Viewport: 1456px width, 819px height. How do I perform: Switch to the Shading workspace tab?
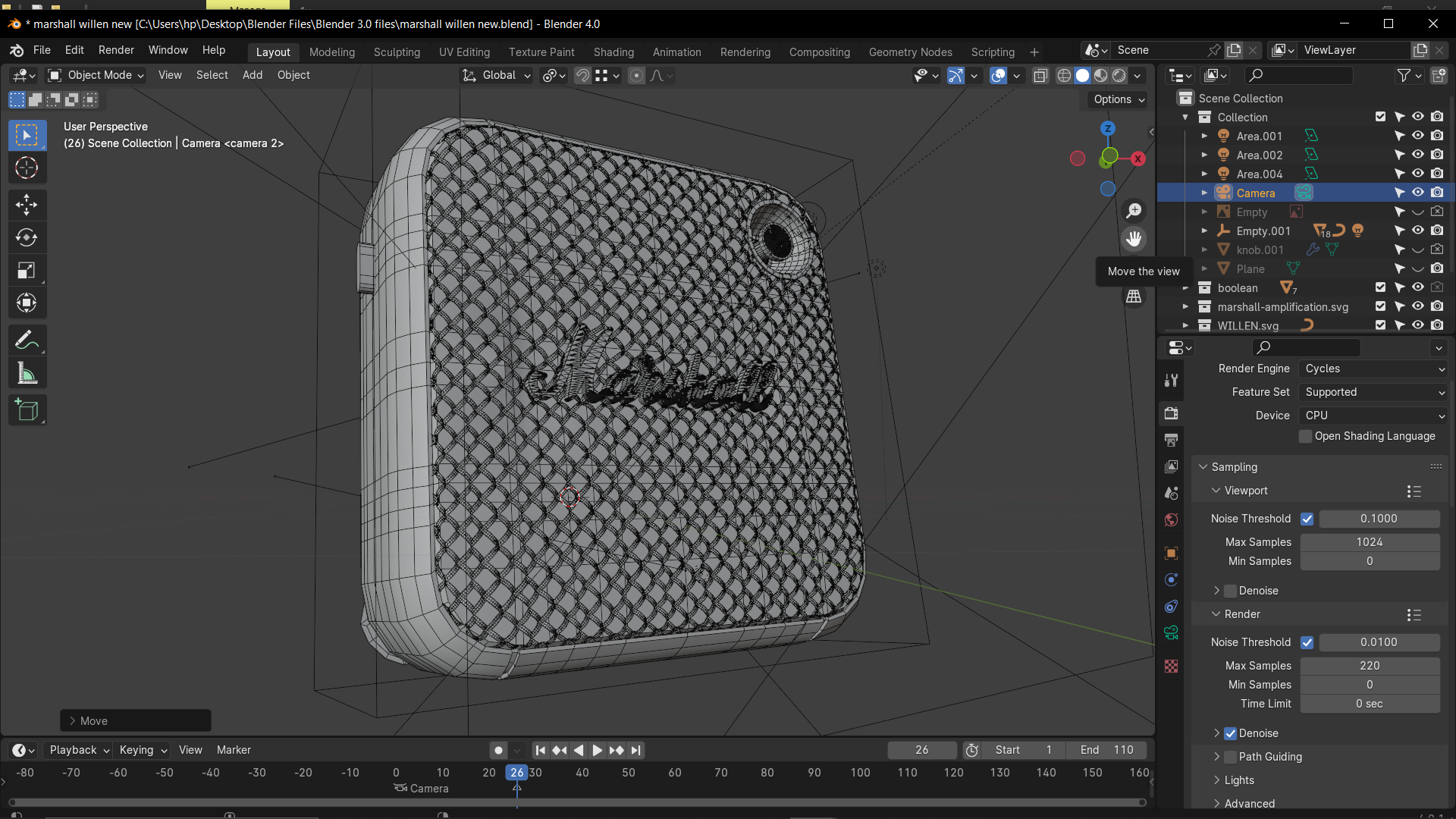[613, 52]
